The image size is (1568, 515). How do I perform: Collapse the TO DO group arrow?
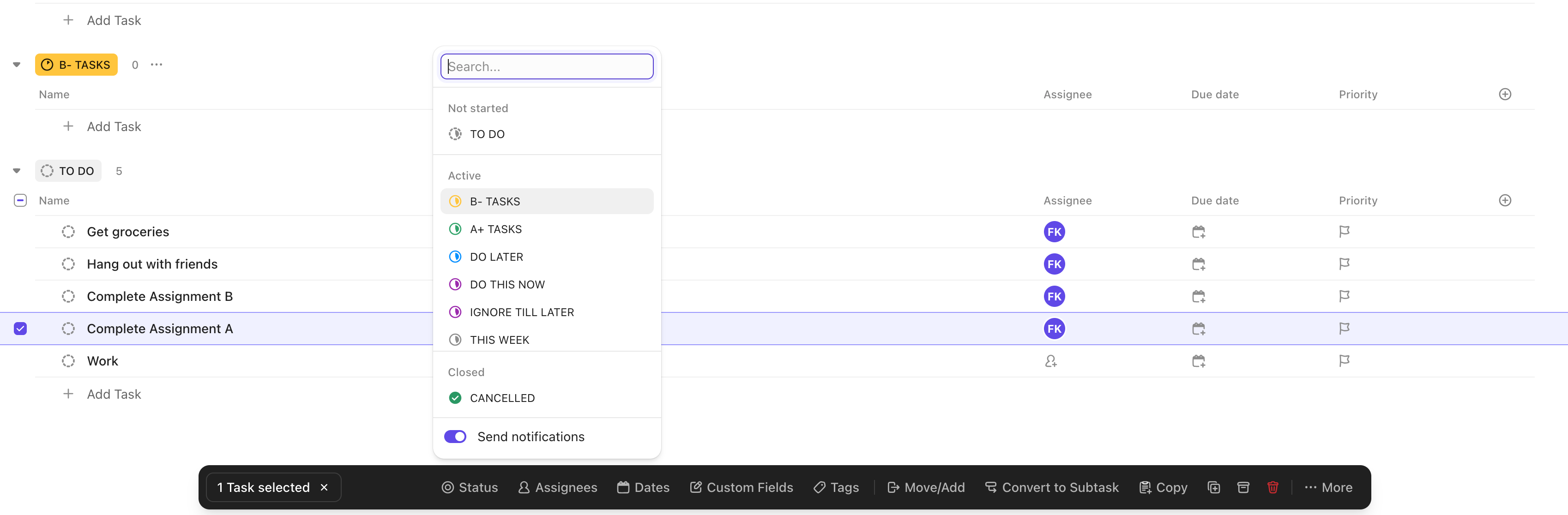pyautogui.click(x=17, y=171)
